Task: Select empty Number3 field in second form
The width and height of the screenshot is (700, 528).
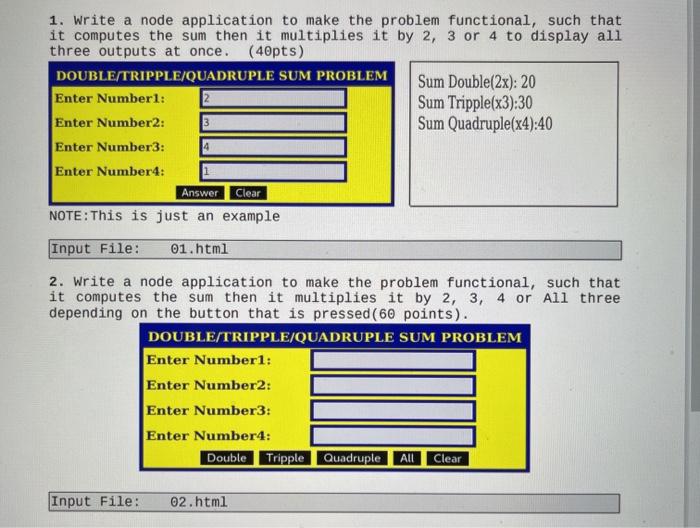Action: pos(393,411)
